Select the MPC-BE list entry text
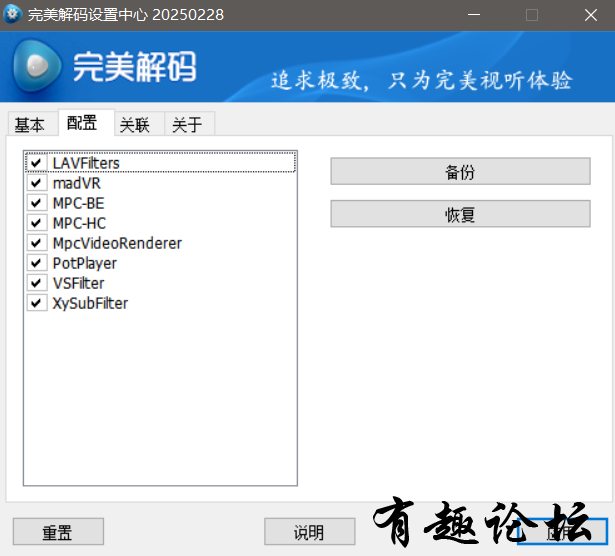The height and width of the screenshot is (556, 615). (x=78, y=203)
